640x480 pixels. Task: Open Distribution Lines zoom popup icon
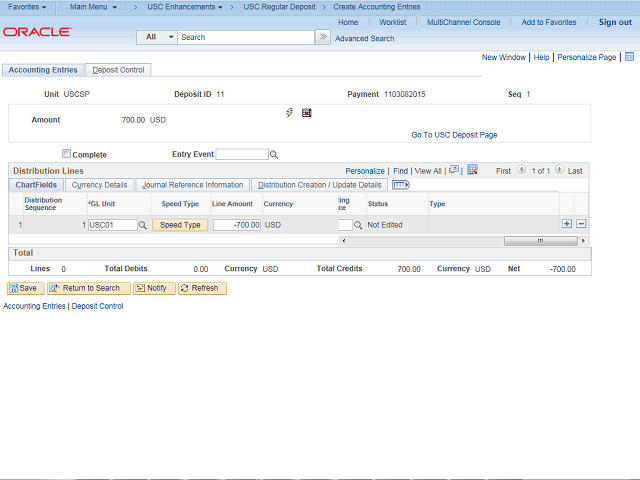coord(454,170)
